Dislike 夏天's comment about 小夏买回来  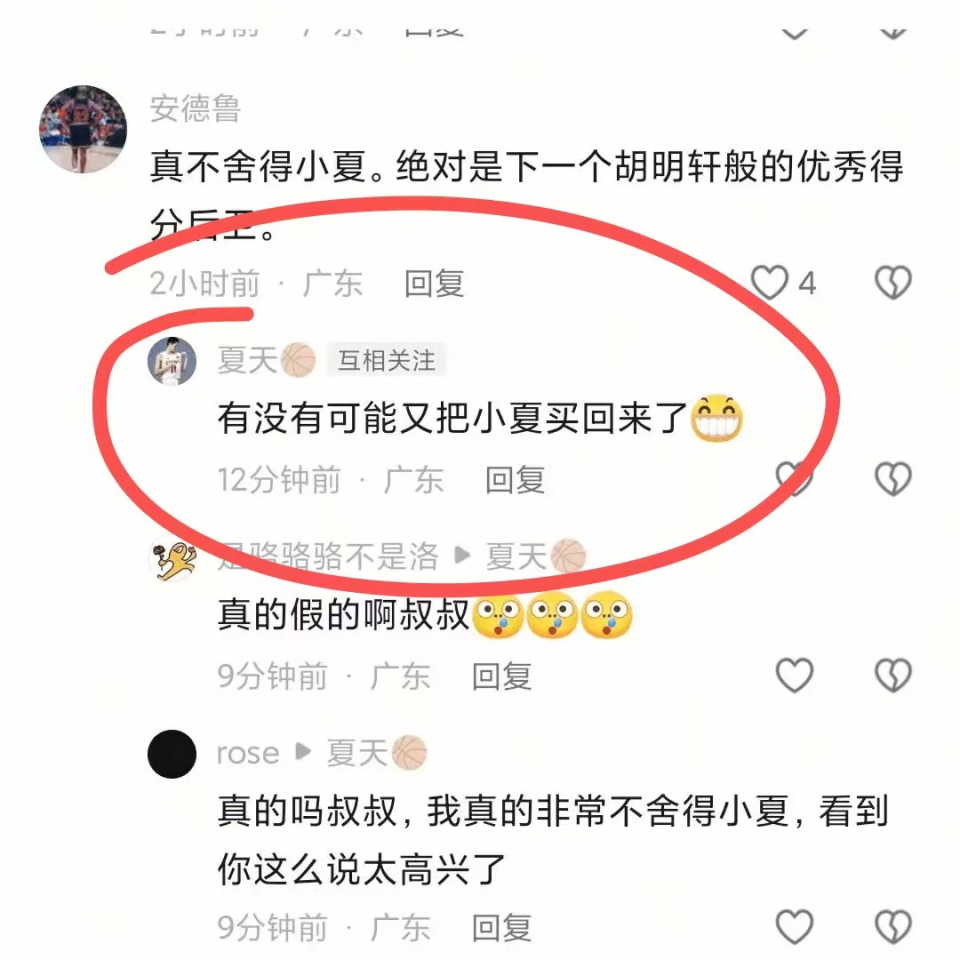click(893, 478)
